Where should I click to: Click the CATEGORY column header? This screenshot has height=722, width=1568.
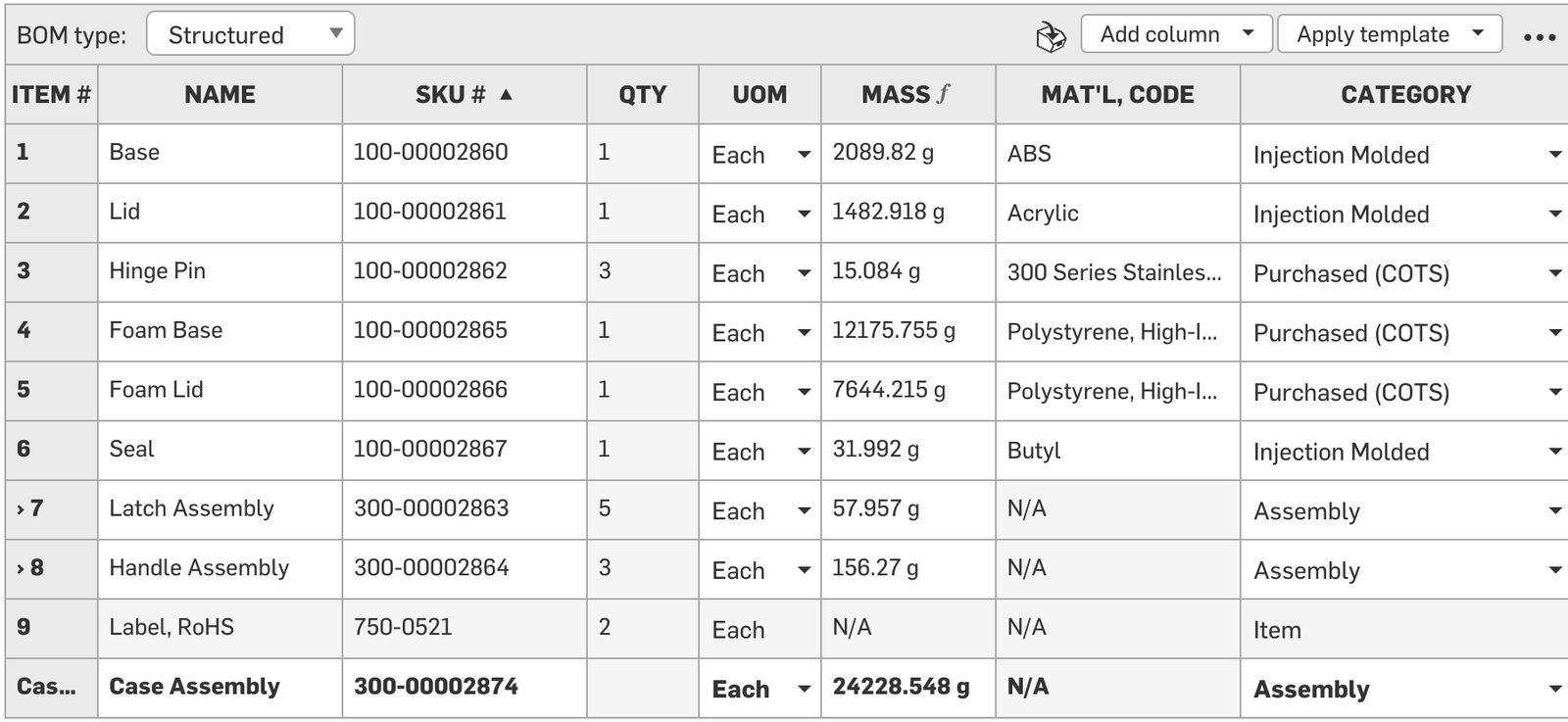click(x=1405, y=95)
